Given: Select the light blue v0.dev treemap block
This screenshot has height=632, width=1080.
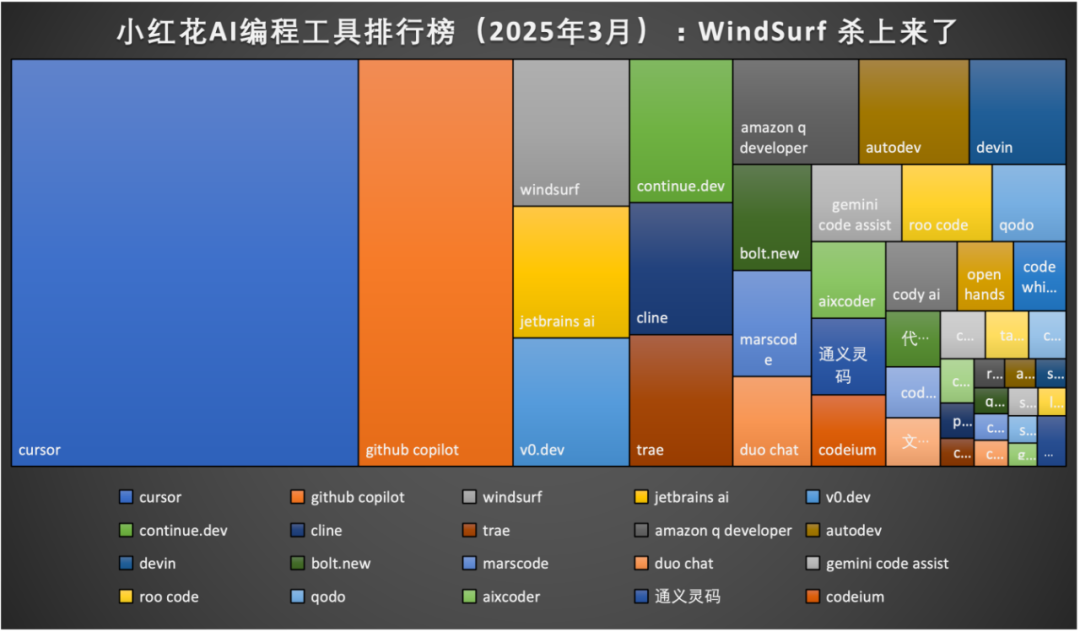Looking at the screenshot, I should [x=571, y=402].
